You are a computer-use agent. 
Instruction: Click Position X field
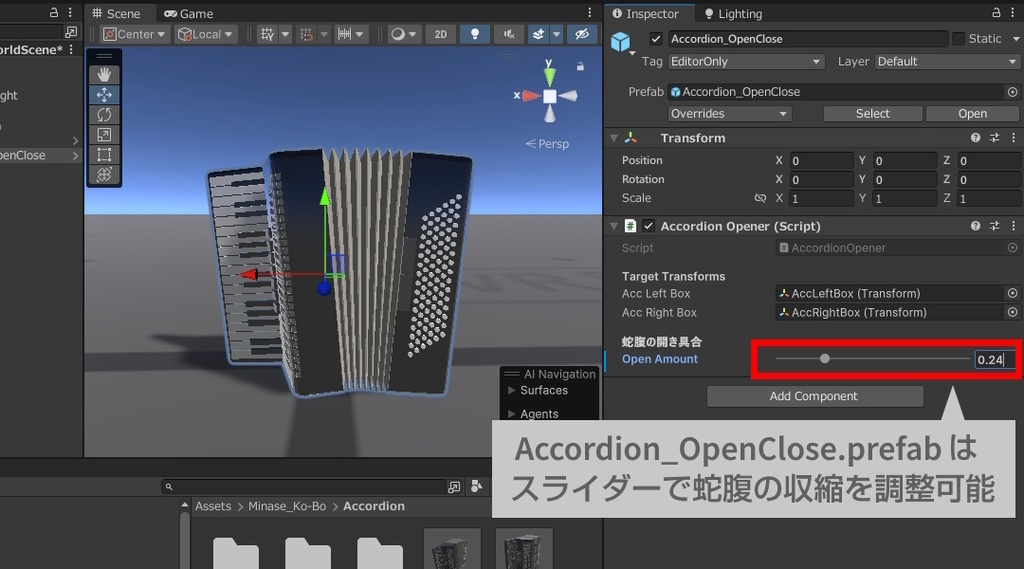point(821,161)
